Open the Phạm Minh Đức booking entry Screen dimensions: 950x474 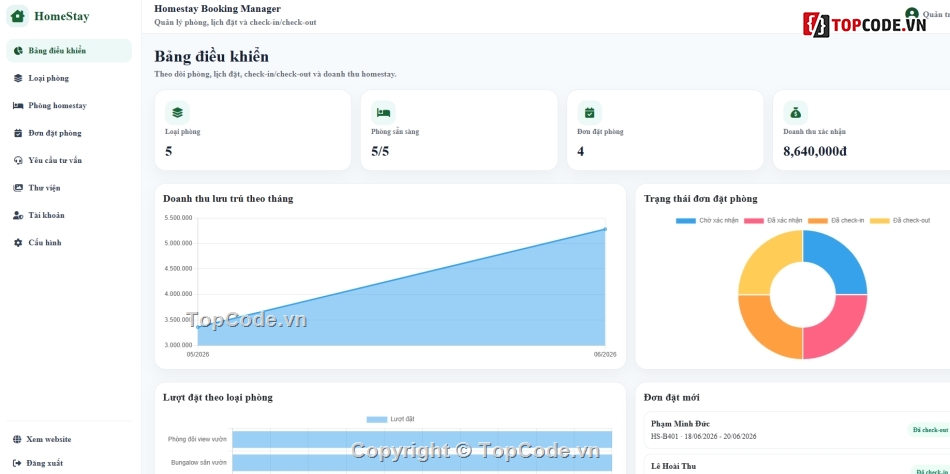(x=799, y=430)
